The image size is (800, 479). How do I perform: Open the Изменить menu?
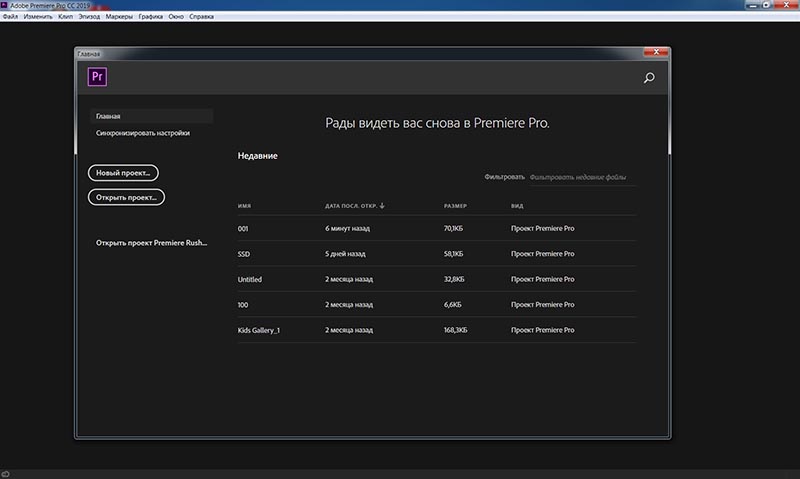point(38,16)
